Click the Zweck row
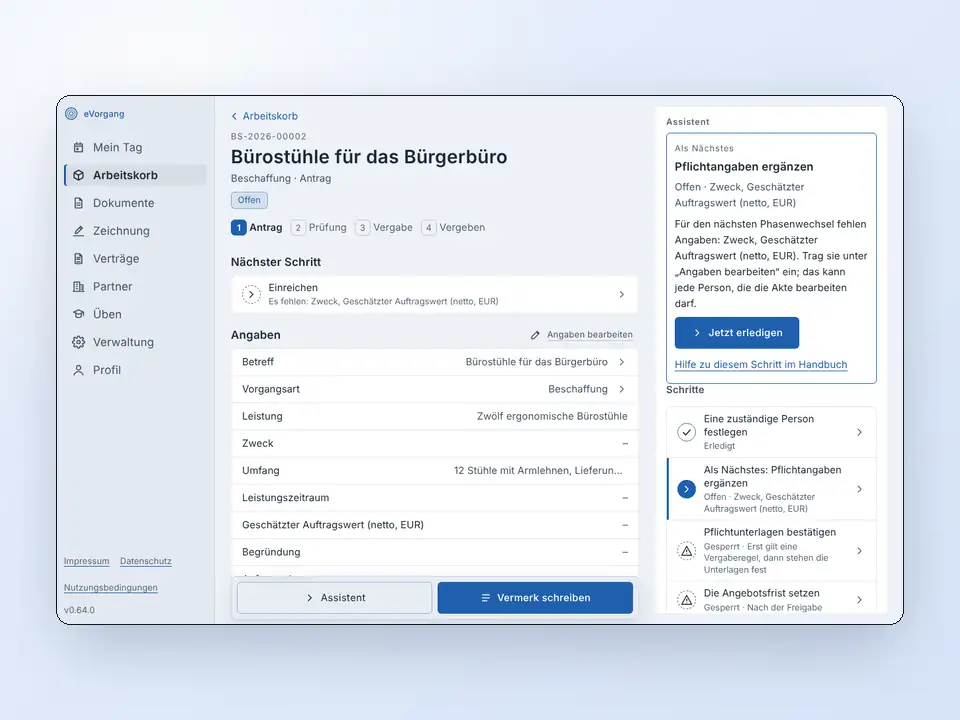This screenshot has width=960, height=720. coord(435,444)
